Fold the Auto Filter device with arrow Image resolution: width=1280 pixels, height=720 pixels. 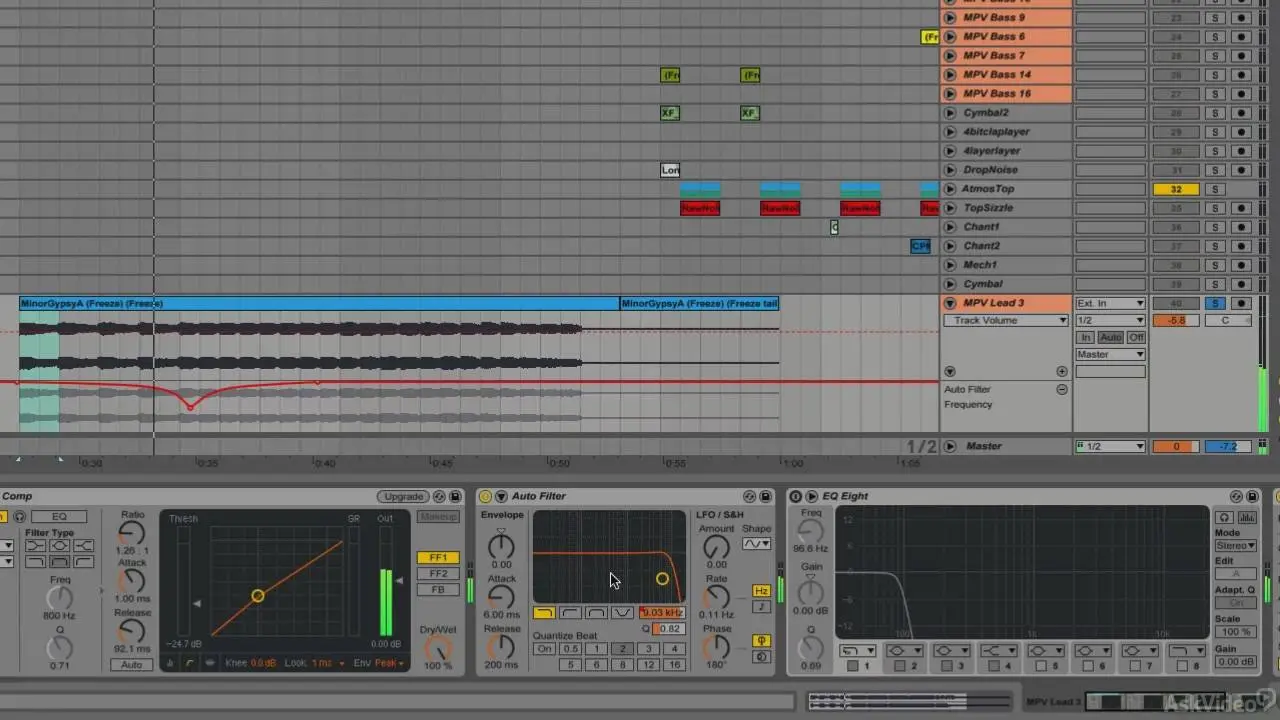(x=500, y=496)
